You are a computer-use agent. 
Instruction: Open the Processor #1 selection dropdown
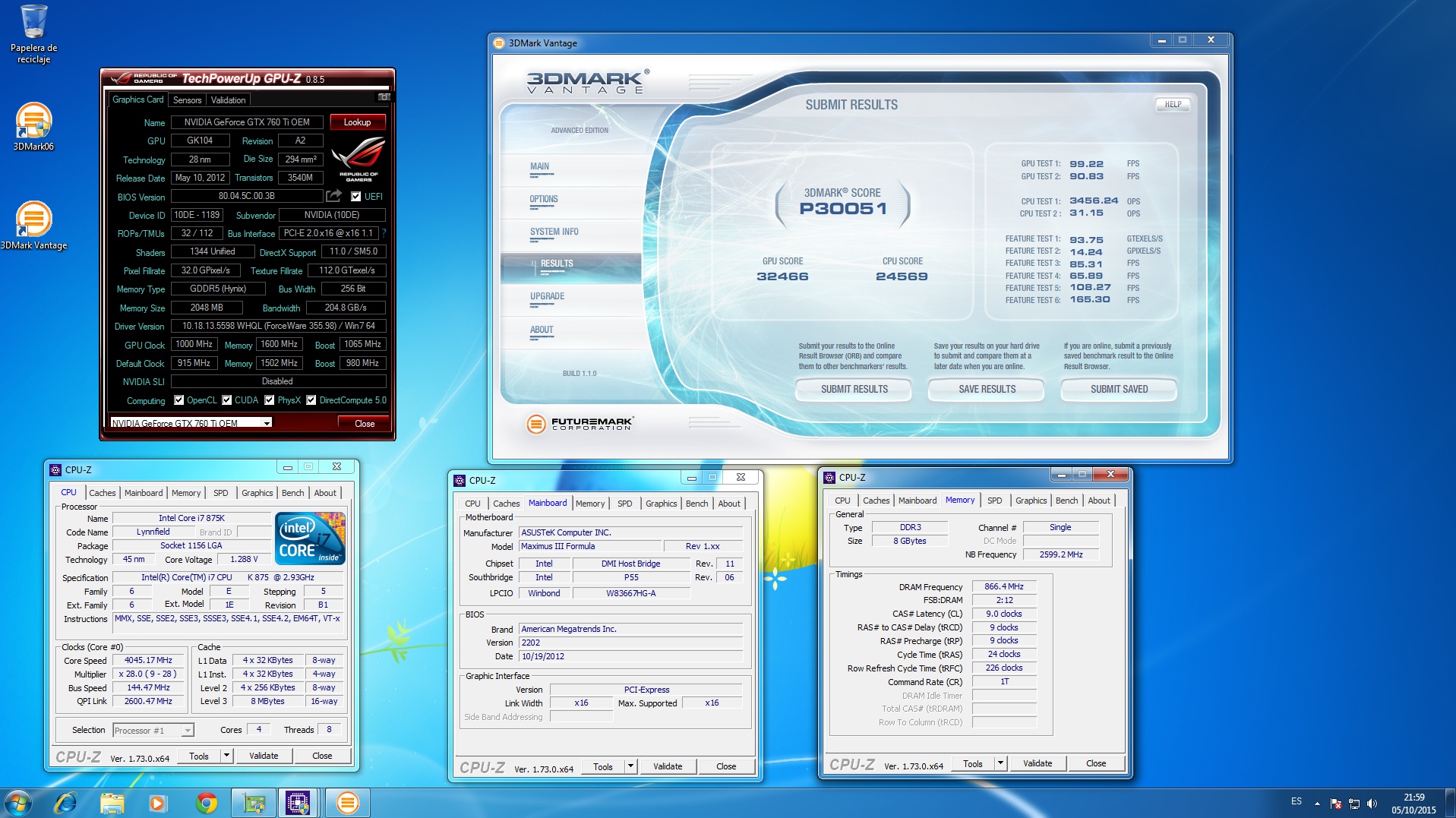[x=153, y=730]
